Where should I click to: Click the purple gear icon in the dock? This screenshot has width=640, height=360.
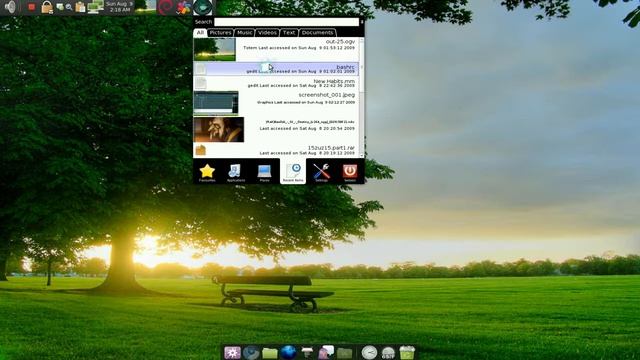coord(232,352)
